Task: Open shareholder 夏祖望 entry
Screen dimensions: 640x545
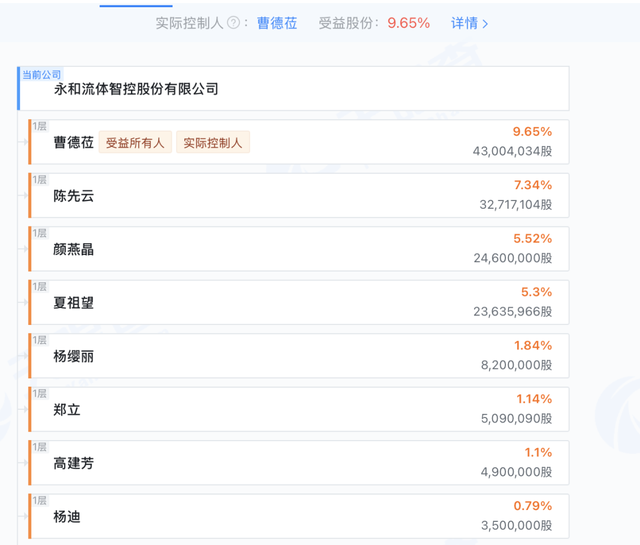Action: point(73,303)
